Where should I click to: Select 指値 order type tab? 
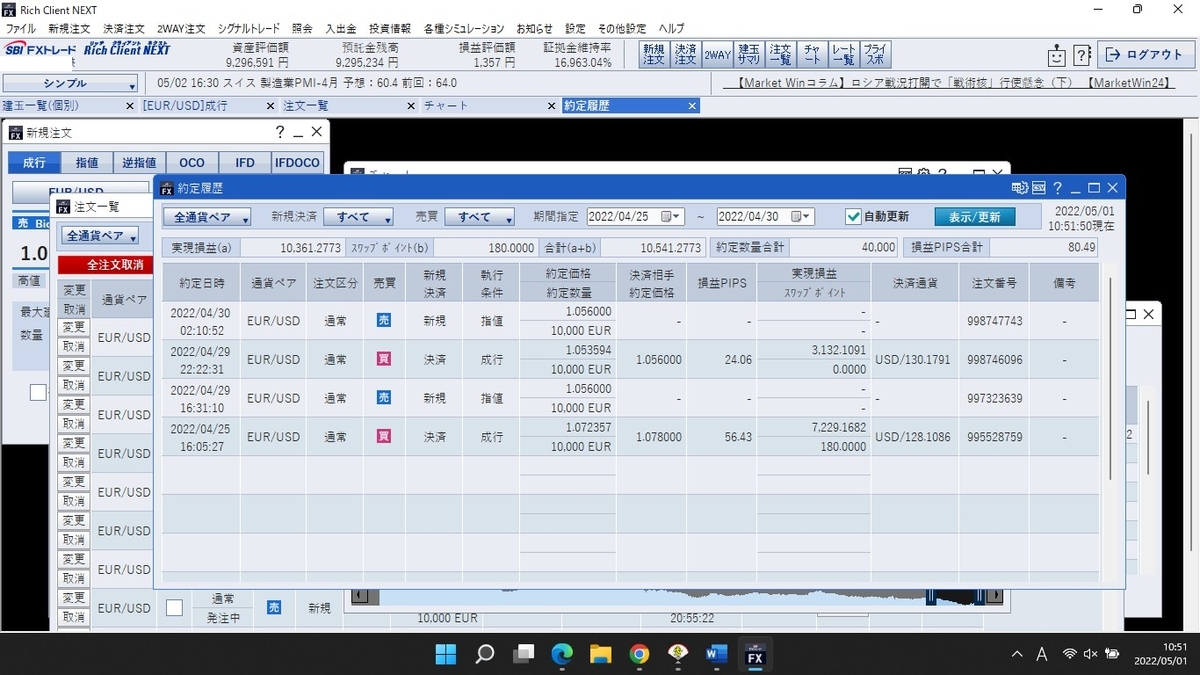pos(87,163)
